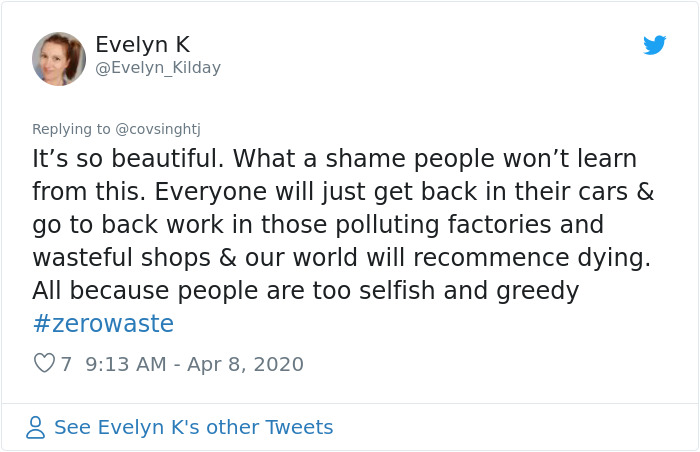Open the 9:13 AM timestamp

click(126, 364)
